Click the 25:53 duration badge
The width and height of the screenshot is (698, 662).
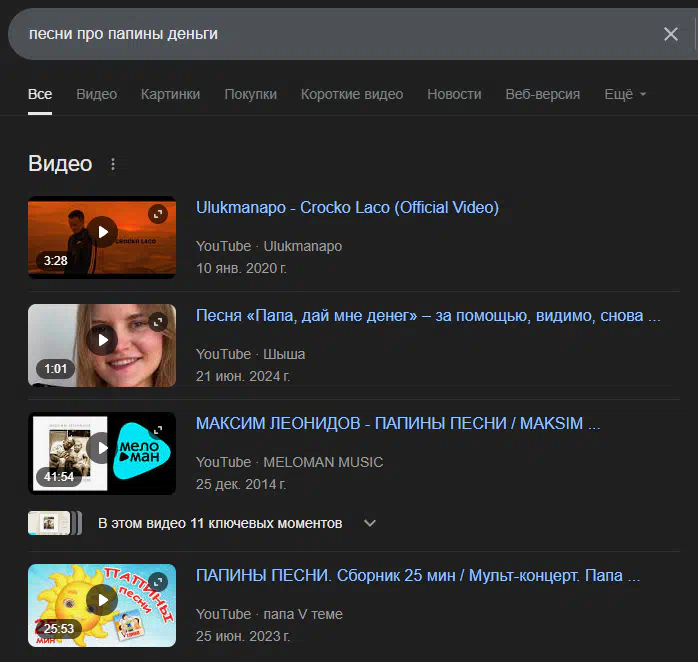[59, 629]
